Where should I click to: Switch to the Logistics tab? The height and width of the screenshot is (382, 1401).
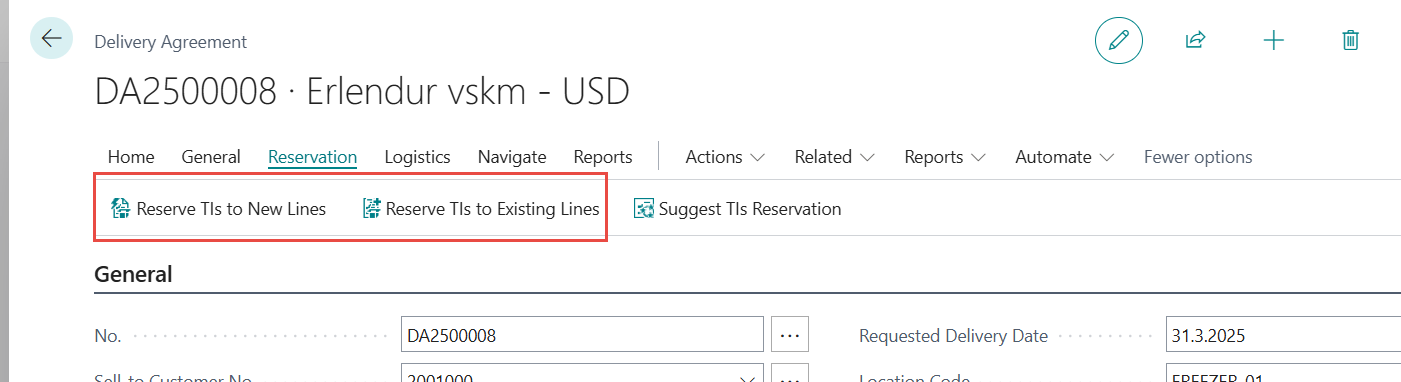coord(417,157)
